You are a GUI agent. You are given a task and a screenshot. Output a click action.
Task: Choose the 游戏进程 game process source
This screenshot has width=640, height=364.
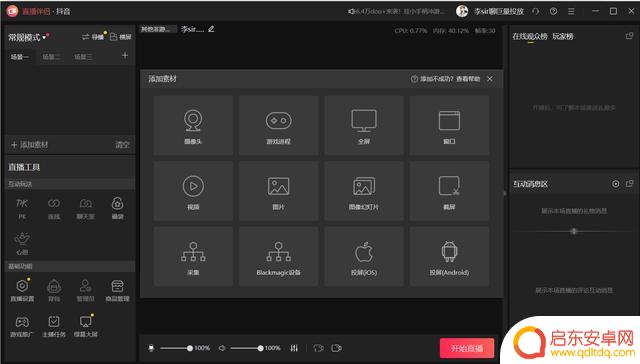click(278, 126)
